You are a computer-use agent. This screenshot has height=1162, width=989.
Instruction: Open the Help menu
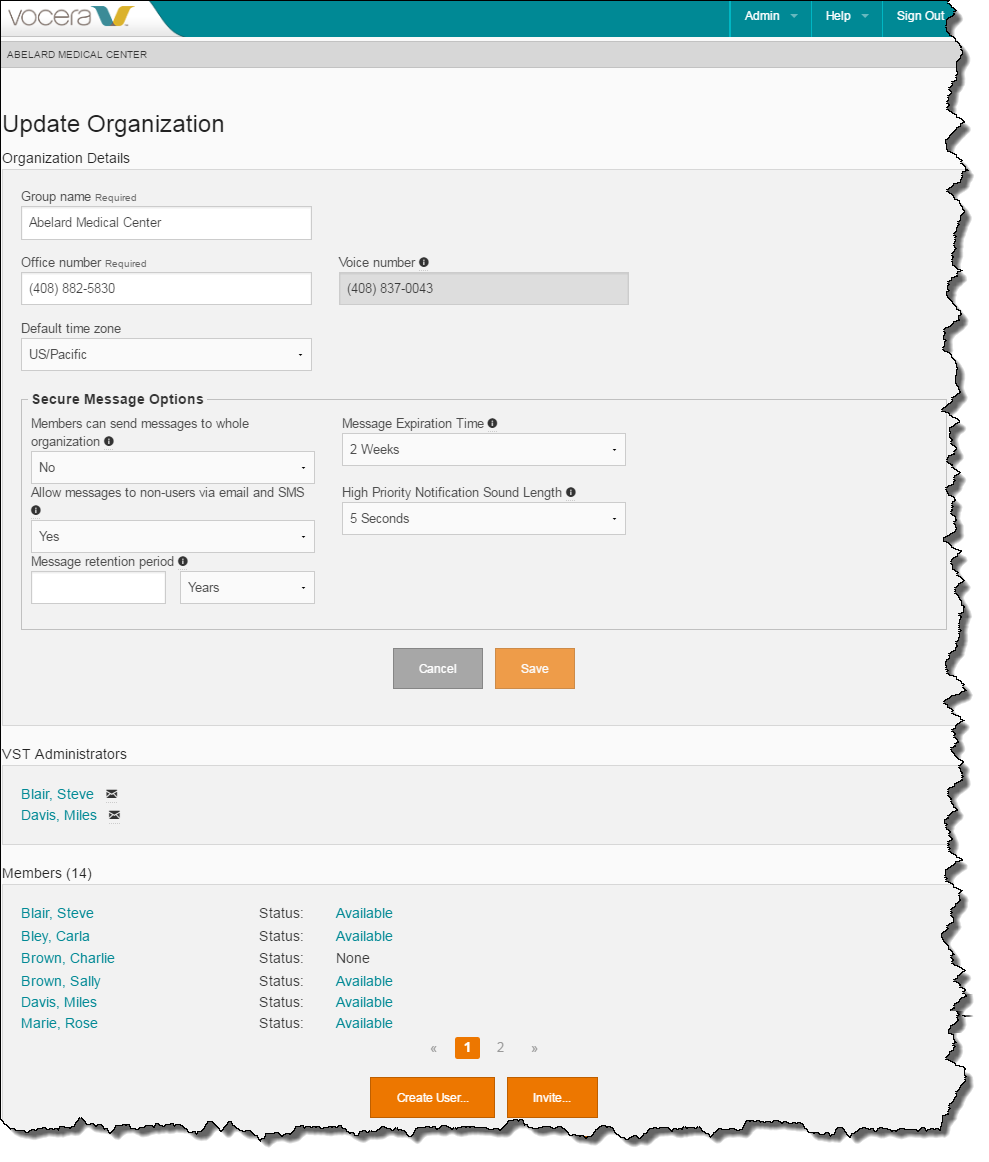[846, 16]
